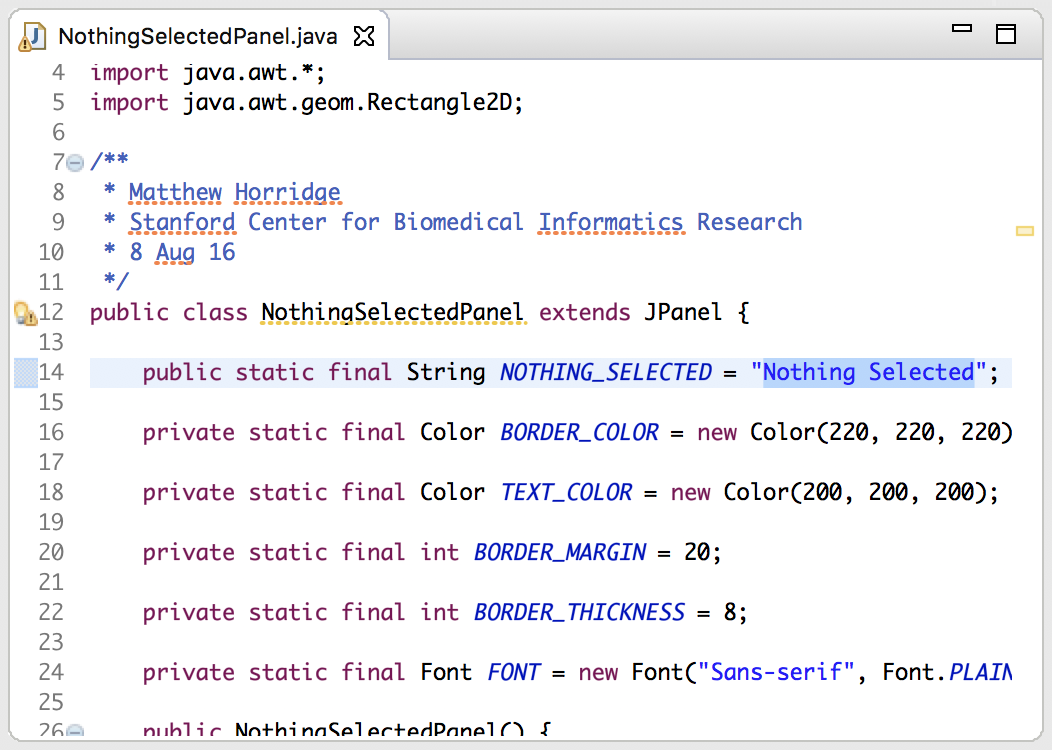Click the String type on line 14
1052x750 pixels.
(445, 372)
